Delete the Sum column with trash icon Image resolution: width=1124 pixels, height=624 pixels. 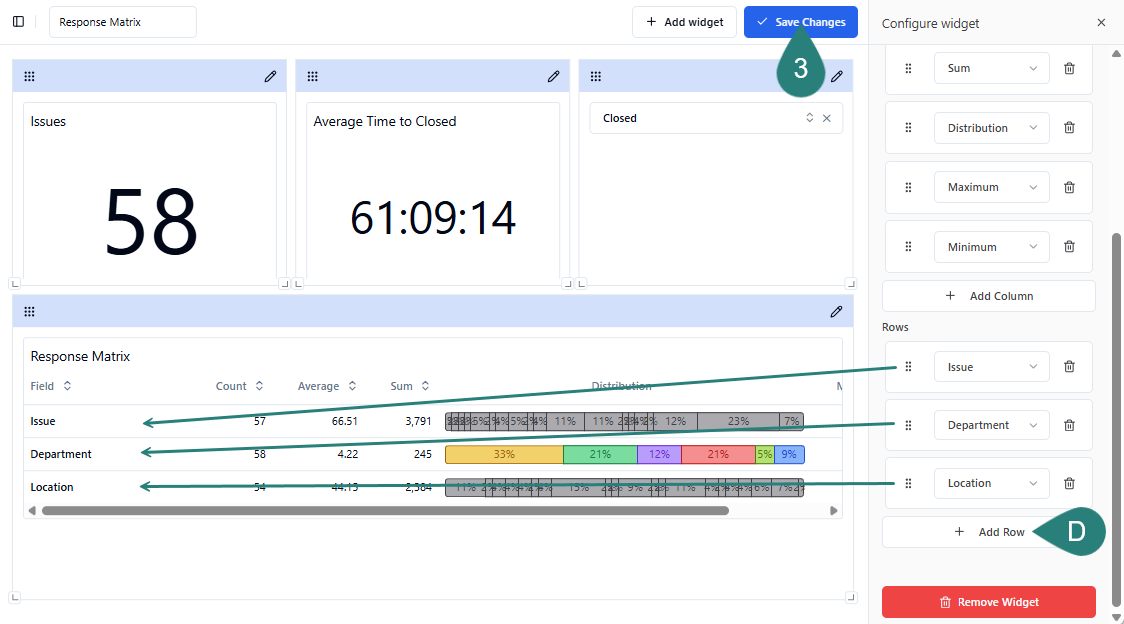pyautogui.click(x=1069, y=68)
